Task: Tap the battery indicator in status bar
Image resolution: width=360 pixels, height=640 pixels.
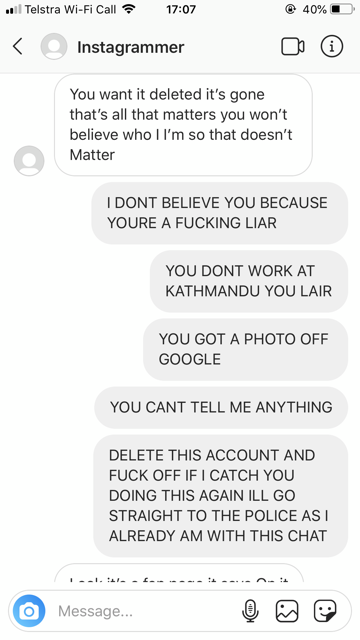Action: 342,9
